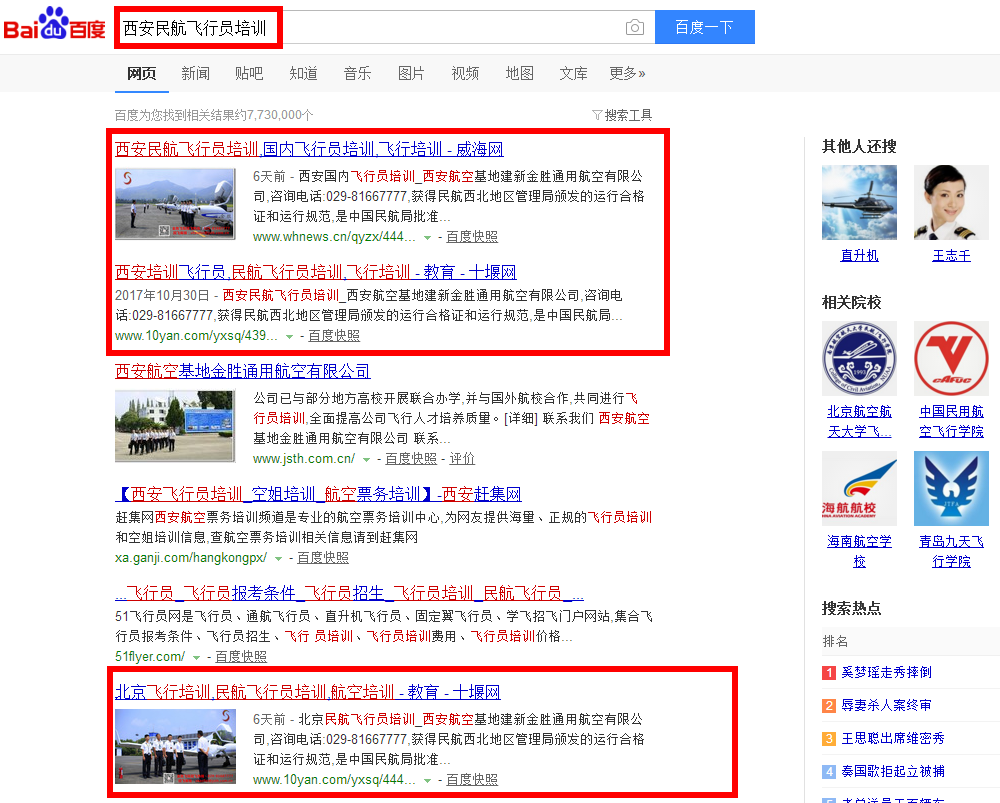Open thumbnail of the 威海网 result

click(x=175, y=203)
